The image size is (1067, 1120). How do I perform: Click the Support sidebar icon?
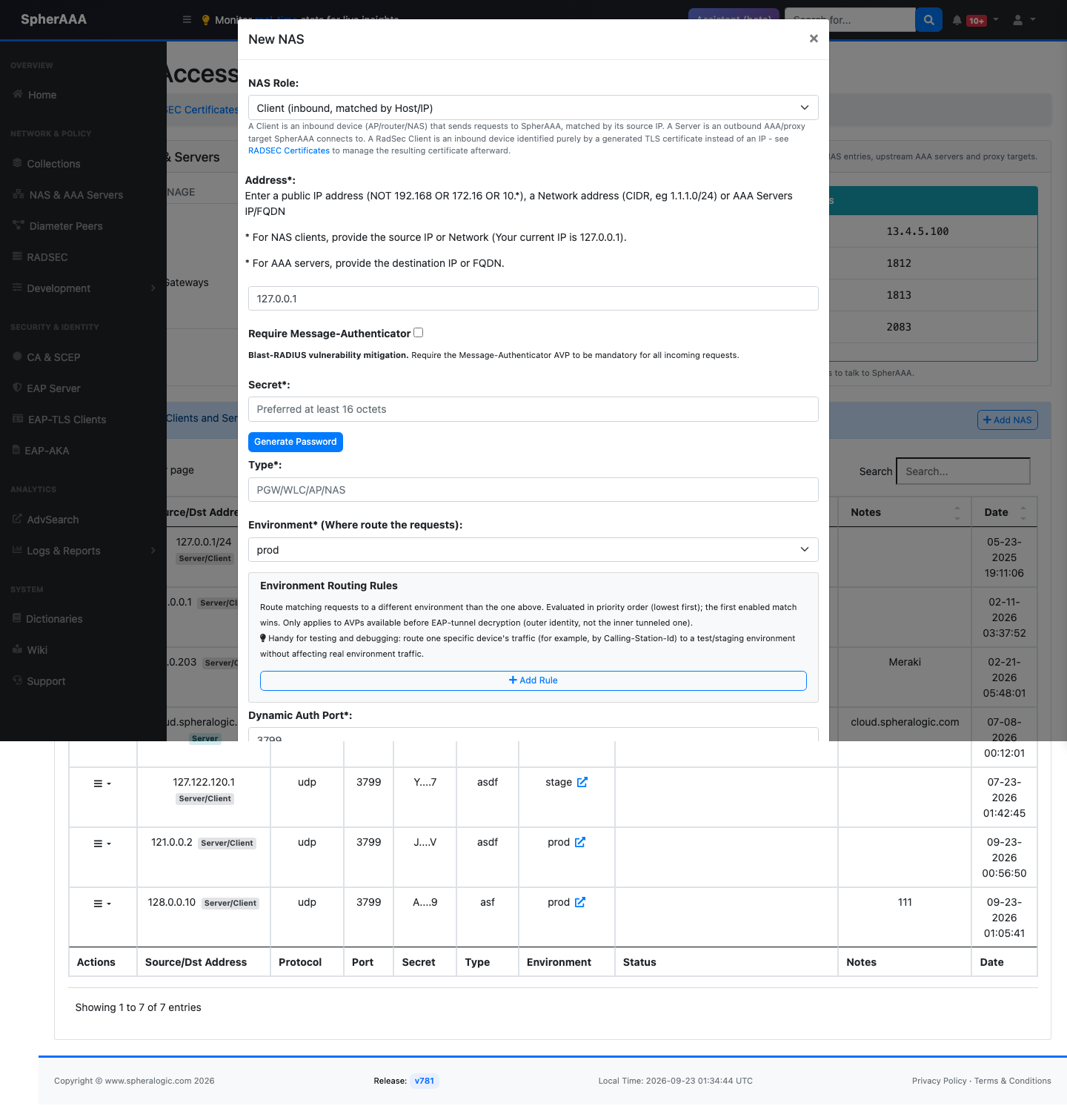point(17,680)
